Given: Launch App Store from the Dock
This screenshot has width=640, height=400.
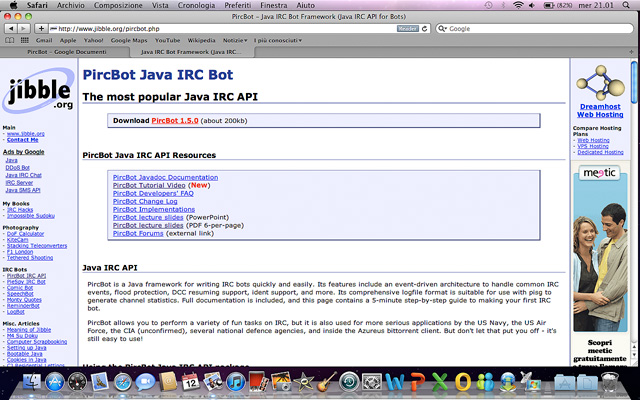Looking at the screenshot, I should tap(55, 382).
